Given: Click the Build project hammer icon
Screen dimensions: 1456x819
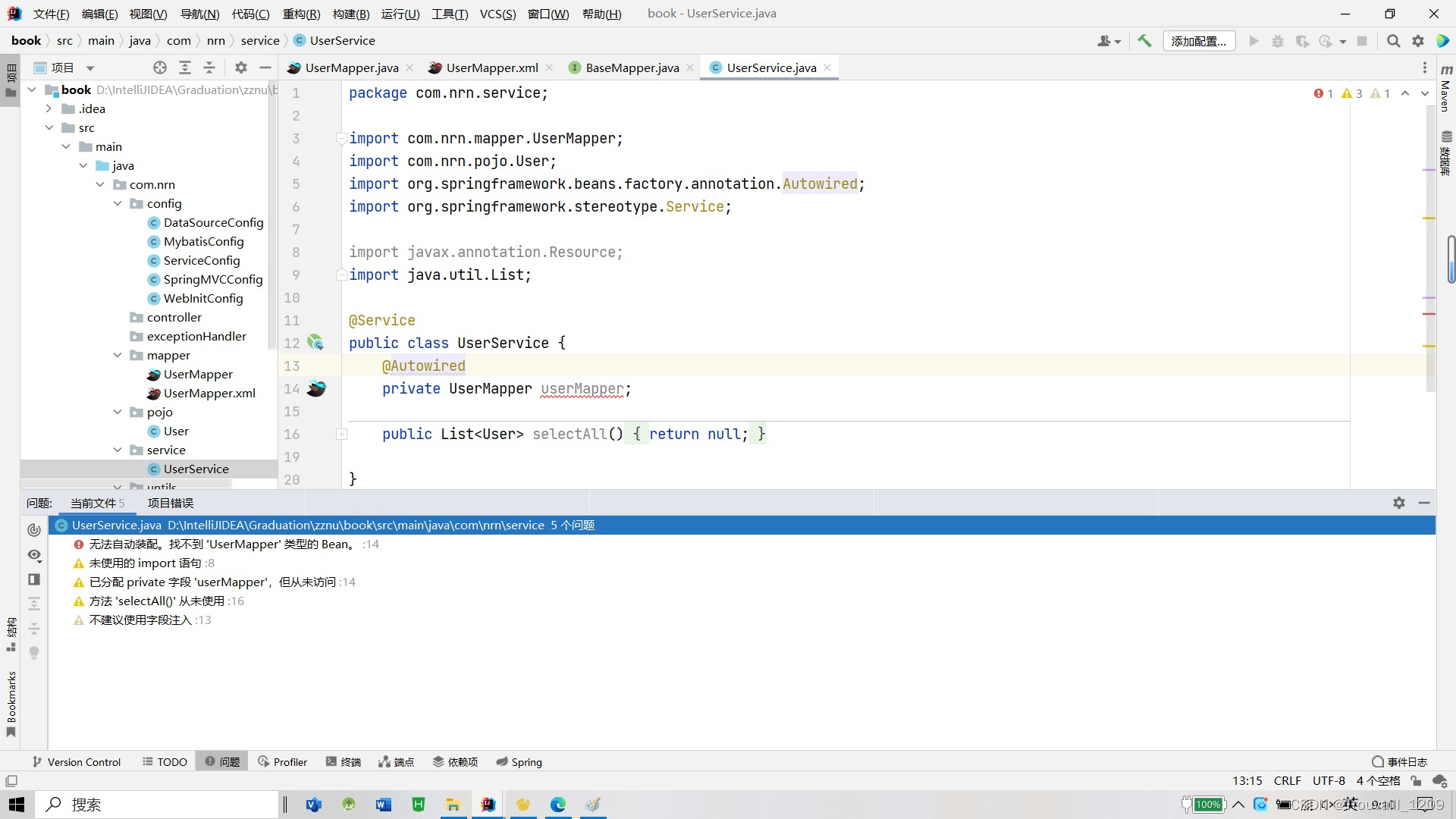Looking at the screenshot, I should pos(1144,41).
